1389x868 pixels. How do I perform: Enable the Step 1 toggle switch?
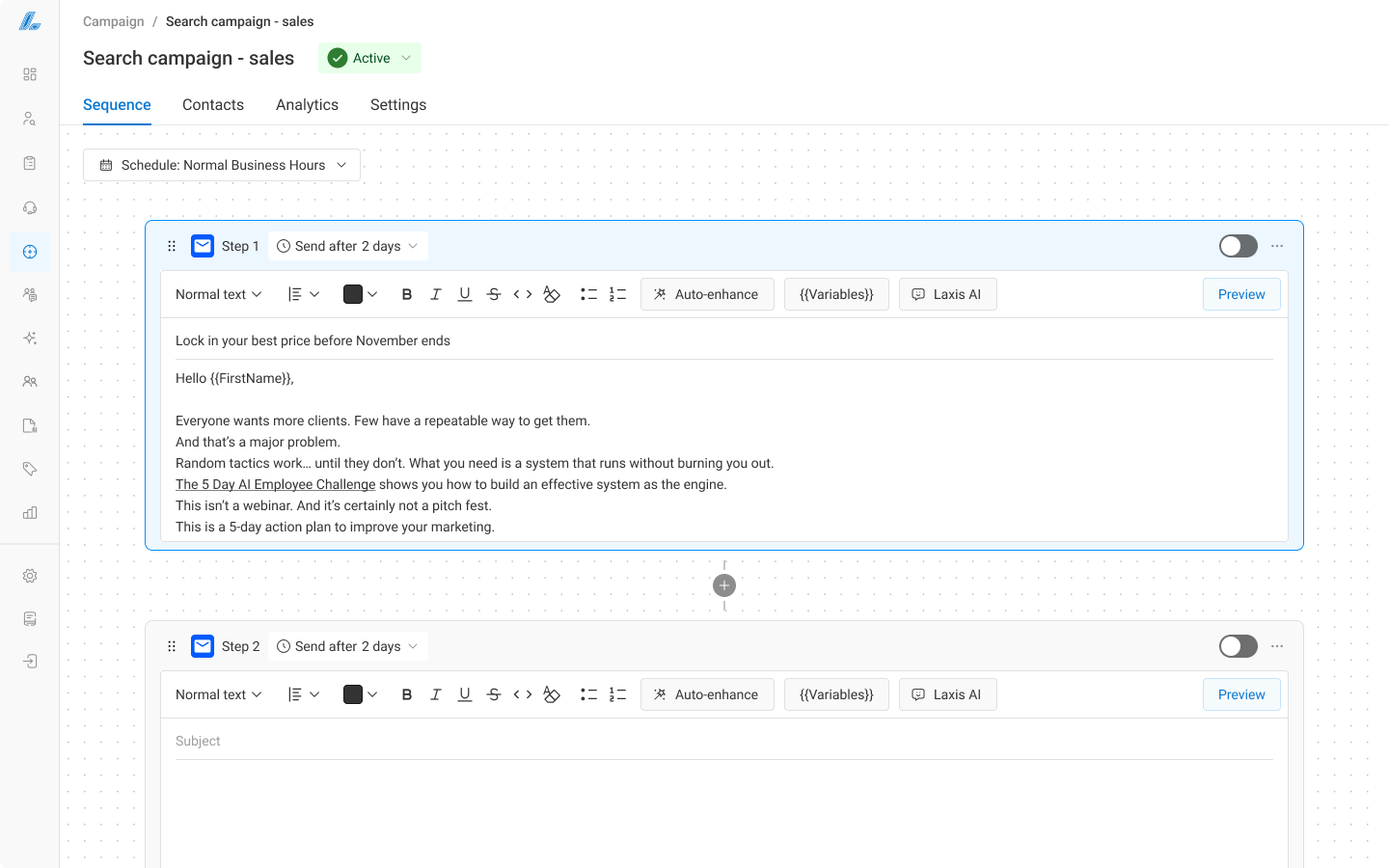click(1238, 246)
